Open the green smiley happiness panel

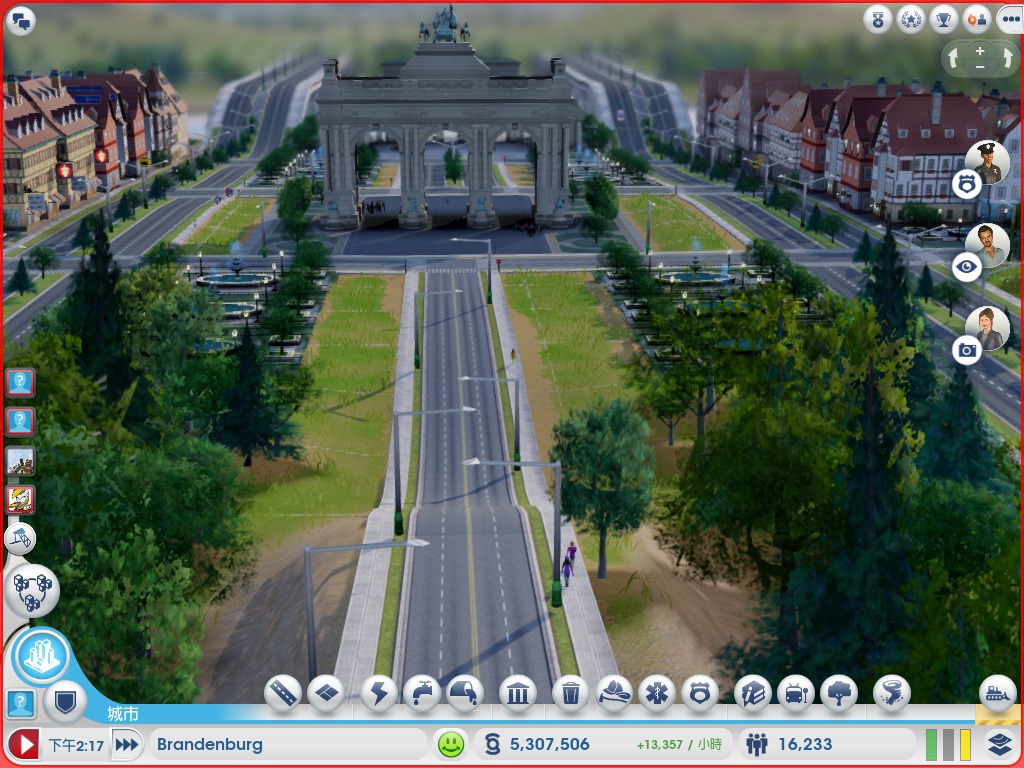[451, 744]
